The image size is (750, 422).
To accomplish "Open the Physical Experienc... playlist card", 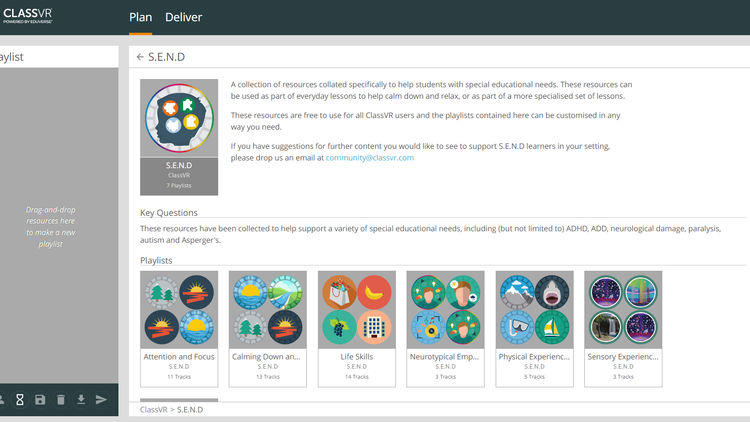I will [x=534, y=329].
